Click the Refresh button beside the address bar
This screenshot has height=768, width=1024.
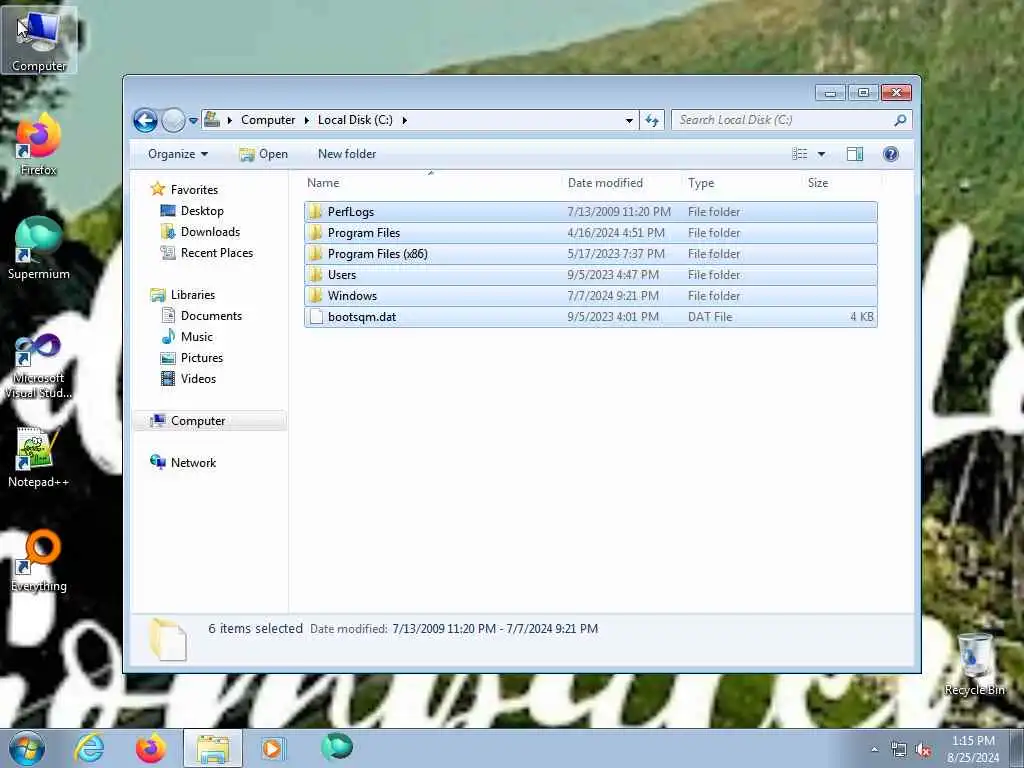[x=652, y=120]
